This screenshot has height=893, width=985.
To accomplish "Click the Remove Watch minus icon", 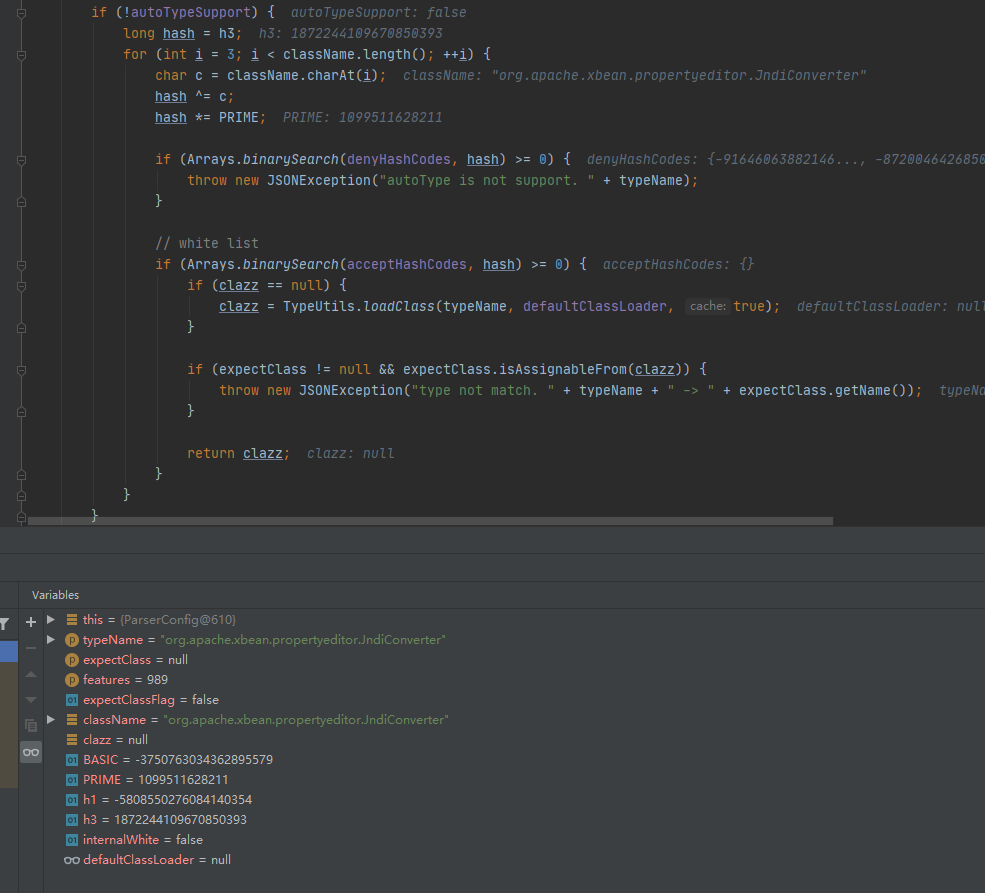I will pos(31,648).
